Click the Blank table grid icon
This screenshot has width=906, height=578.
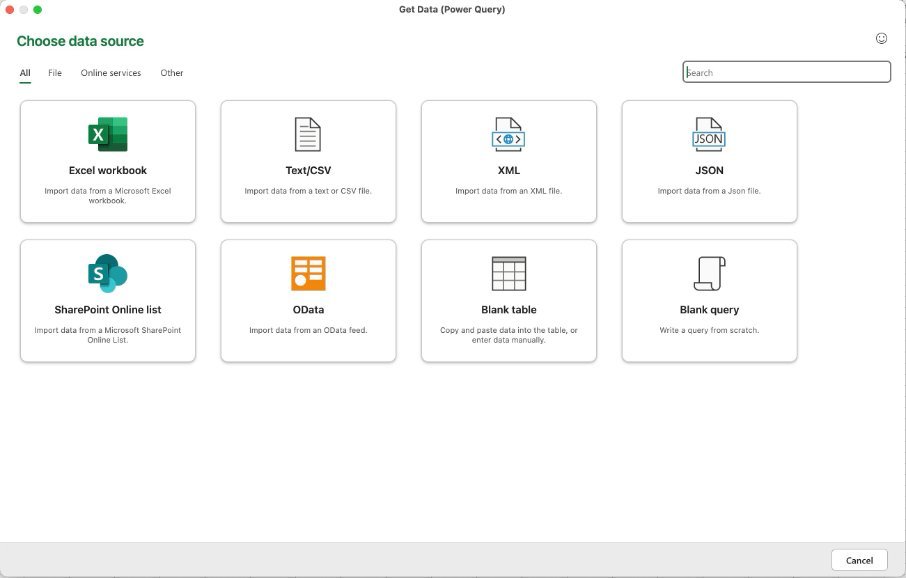508,273
